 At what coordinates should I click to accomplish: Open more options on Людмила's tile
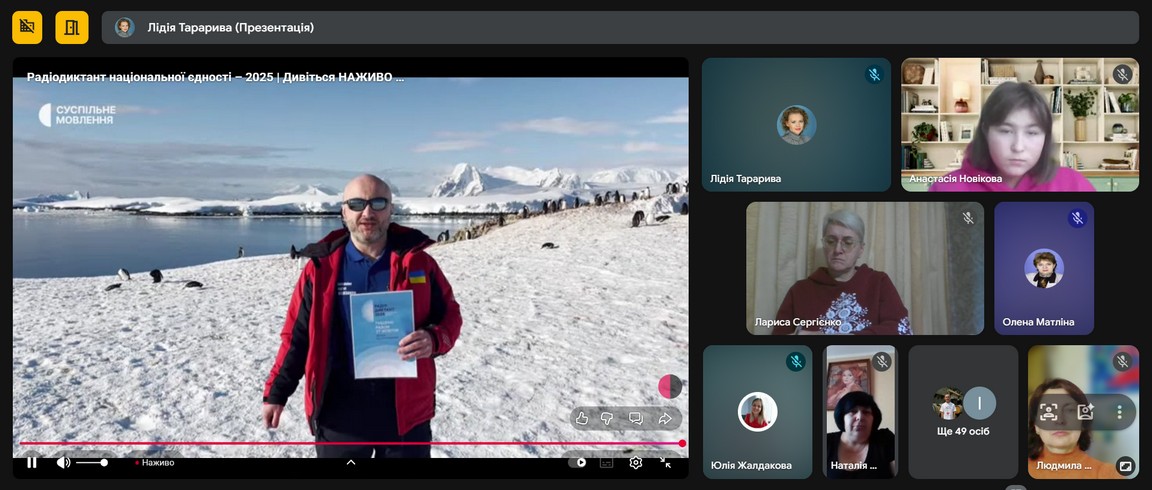click(1119, 411)
